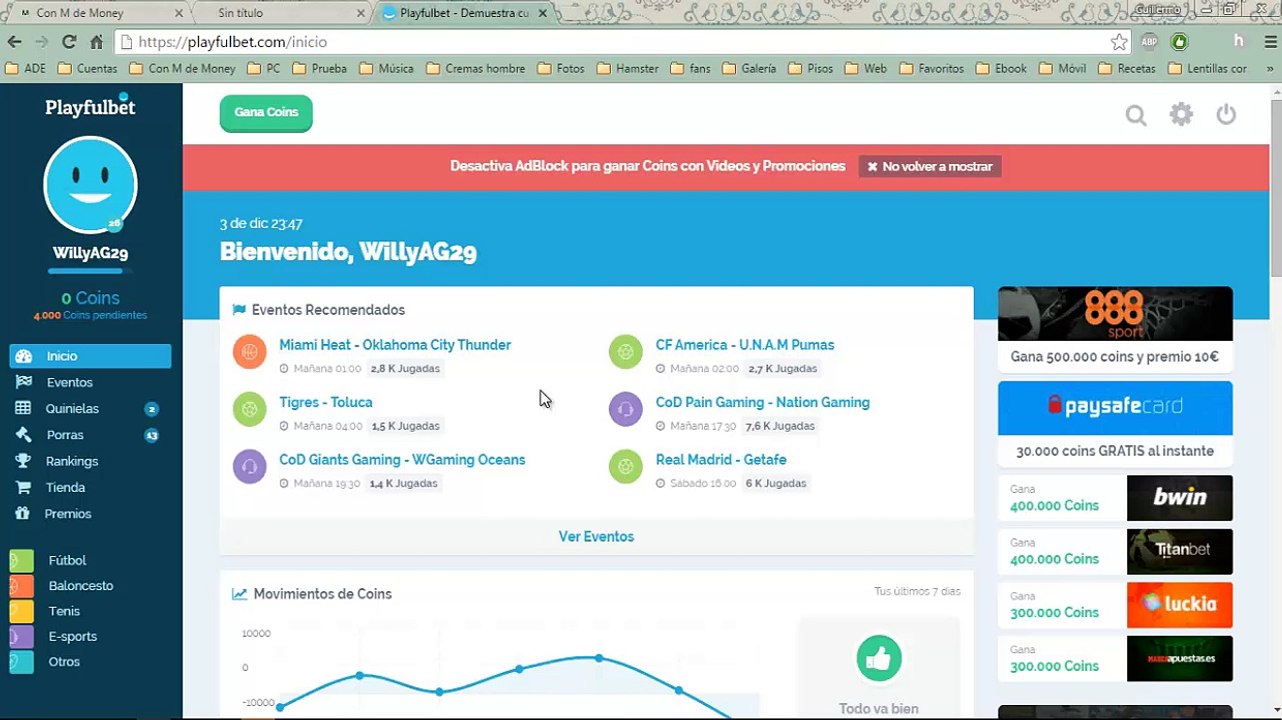
Task: Open the Ebook bookmarks folder
Action: point(1002,69)
